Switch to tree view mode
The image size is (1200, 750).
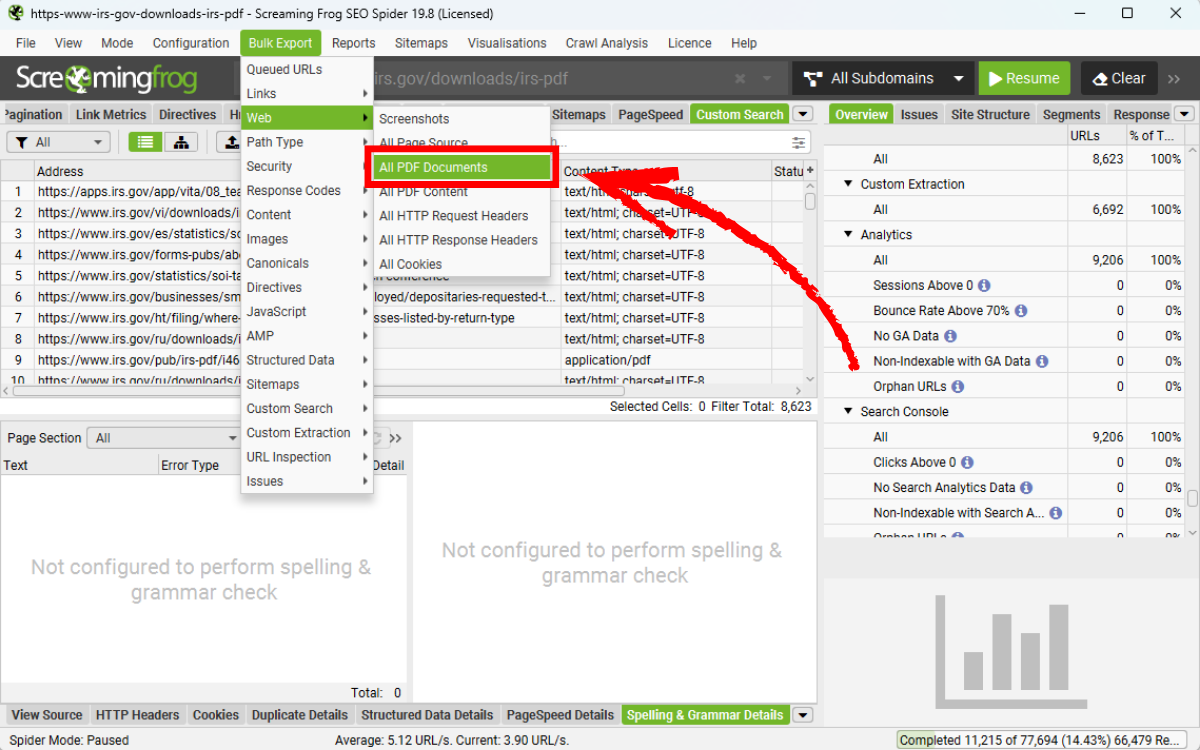click(181, 143)
